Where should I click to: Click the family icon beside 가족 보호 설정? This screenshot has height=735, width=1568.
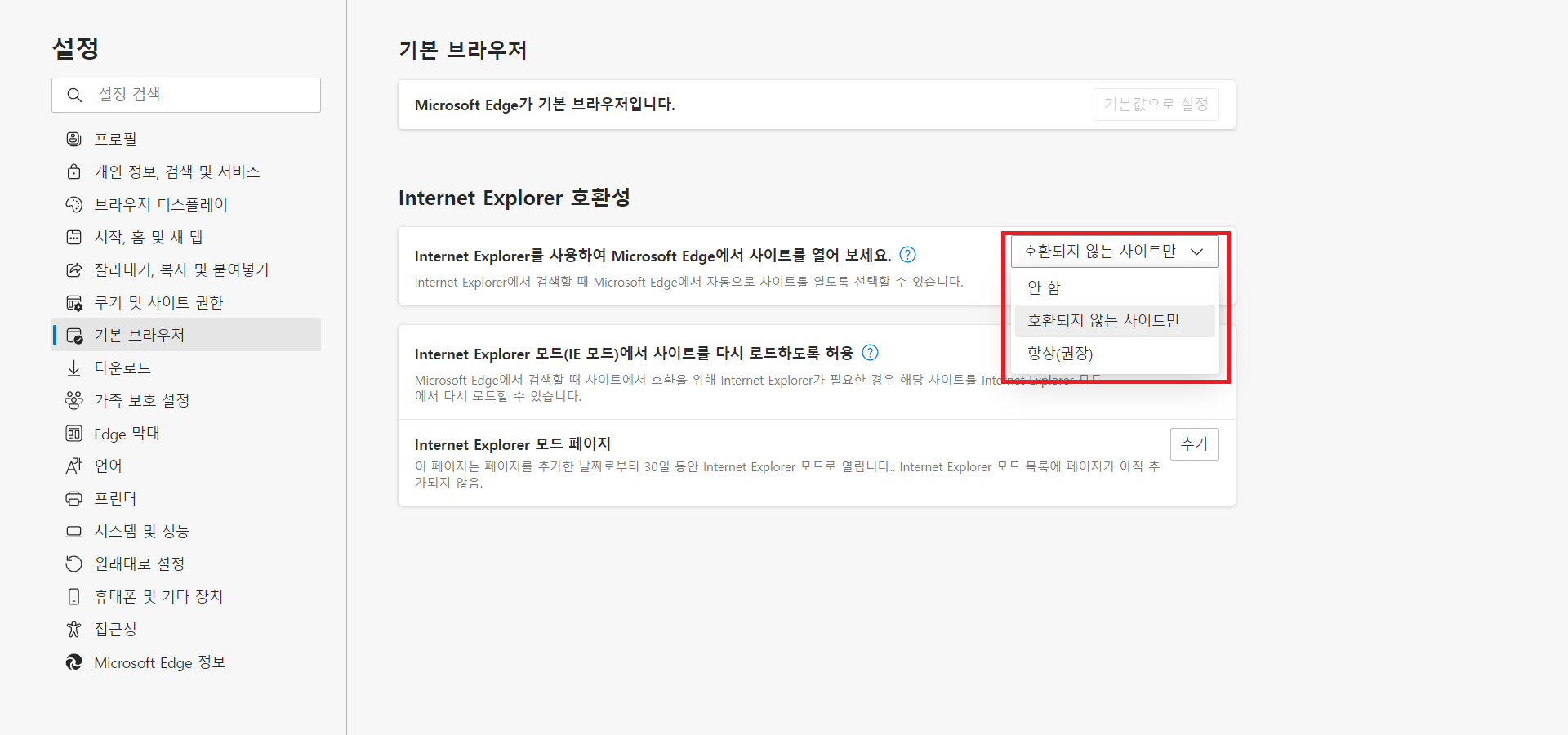[73, 400]
